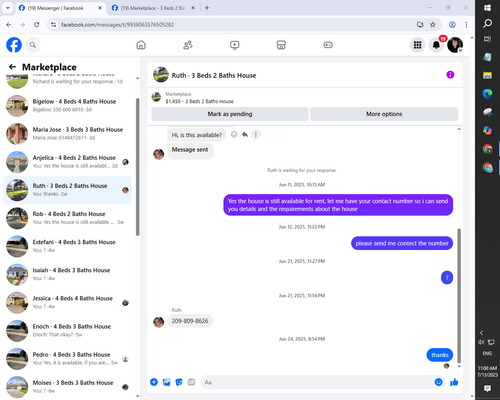
Task: Click Mark as pending button
Action: click(230, 114)
